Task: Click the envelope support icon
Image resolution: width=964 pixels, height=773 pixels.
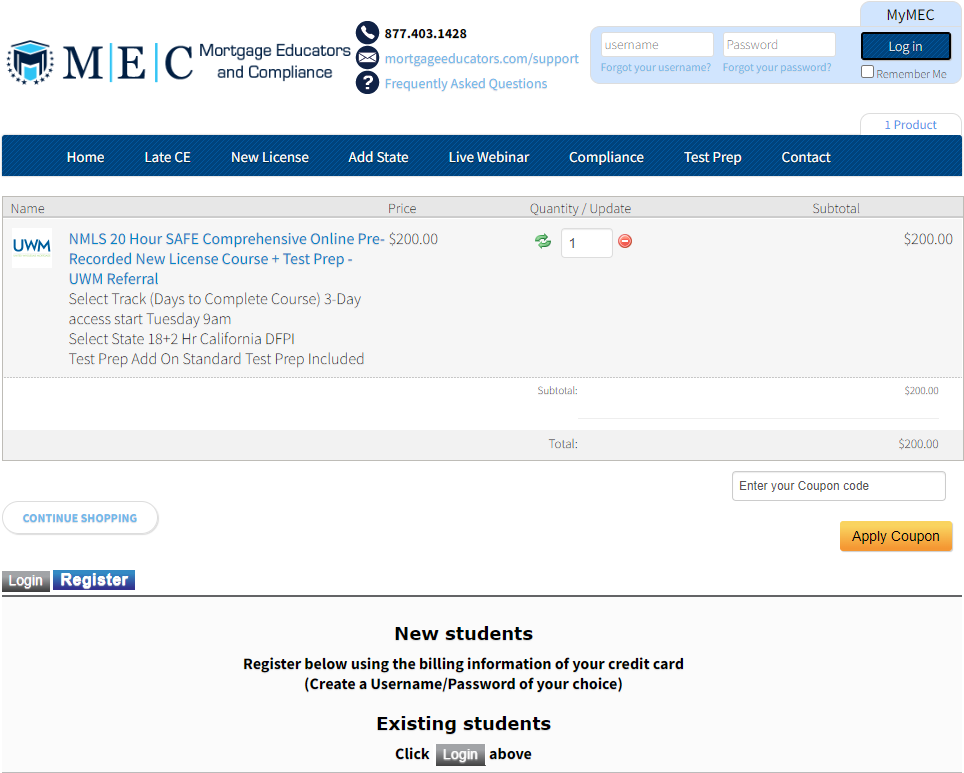Action: pos(367,58)
